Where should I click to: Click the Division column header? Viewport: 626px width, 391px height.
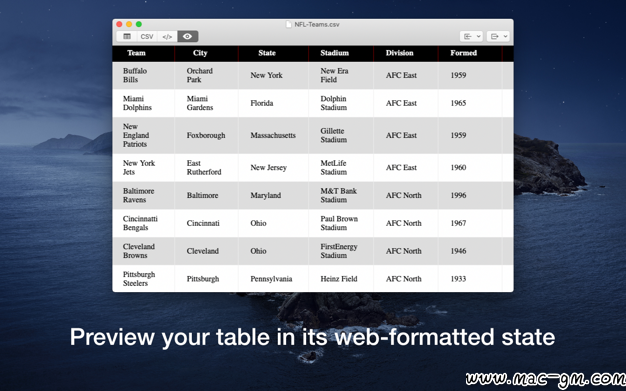point(406,53)
